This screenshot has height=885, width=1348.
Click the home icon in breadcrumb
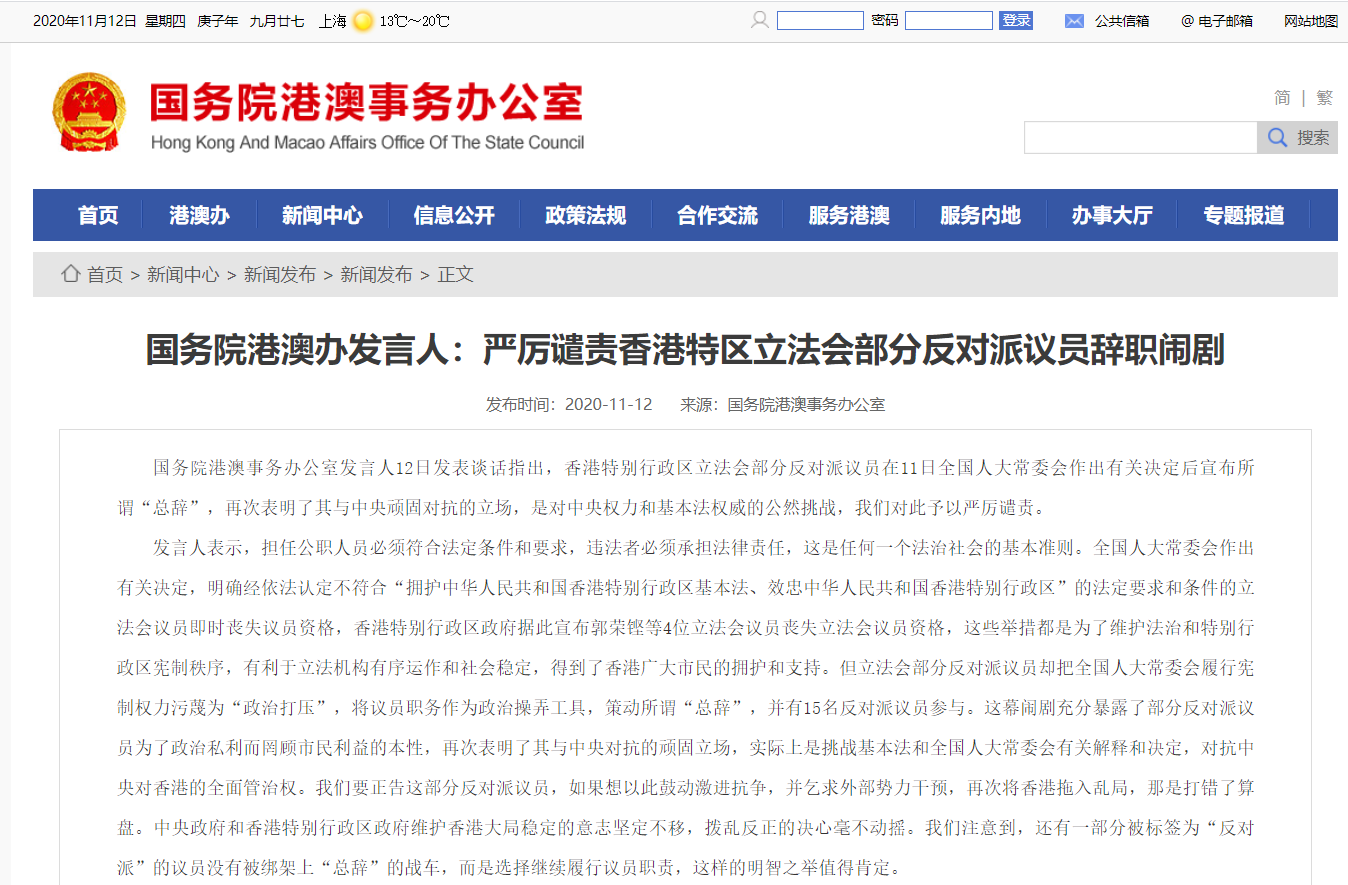[70, 273]
